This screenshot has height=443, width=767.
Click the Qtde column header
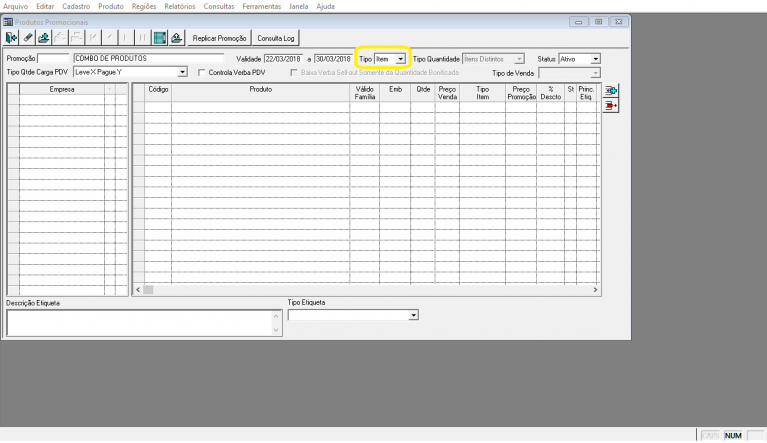coord(423,93)
